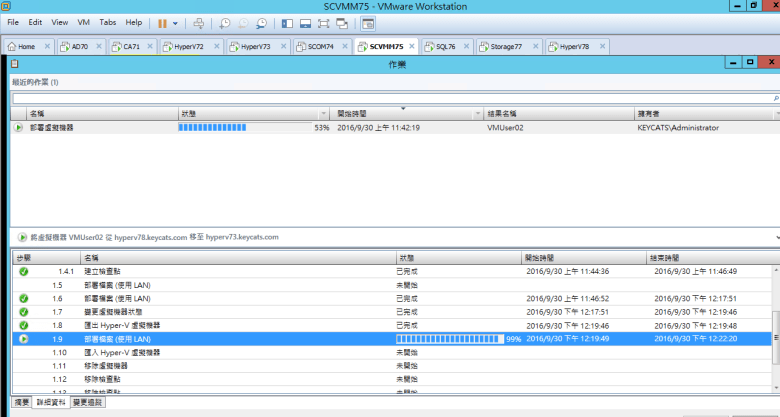Switch to the 變更追蹤 tab

pyautogui.click(x=87, y=402)
